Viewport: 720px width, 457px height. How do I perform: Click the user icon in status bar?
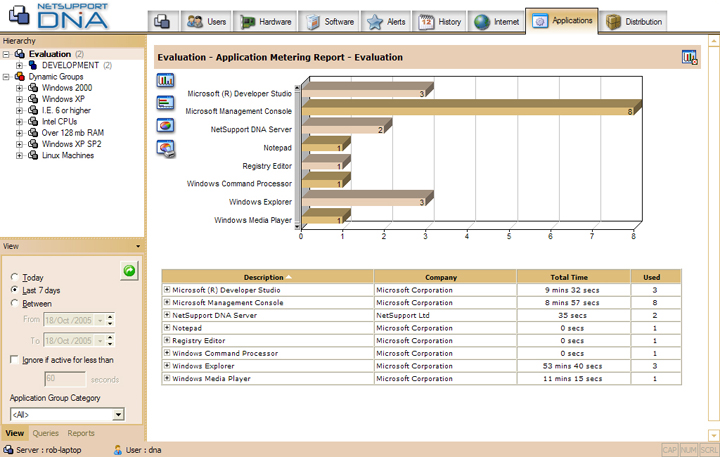click(x=118, y=450)
